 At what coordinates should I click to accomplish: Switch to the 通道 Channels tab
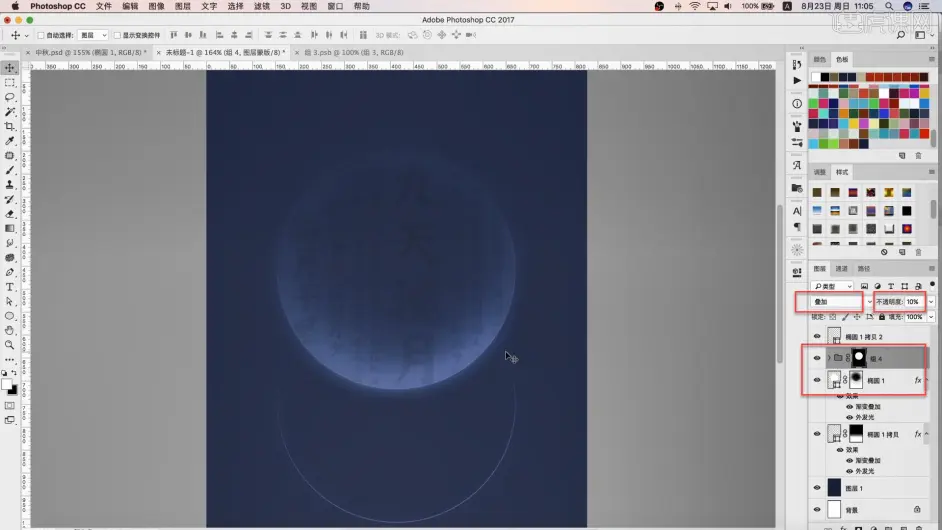pos(841,269)
